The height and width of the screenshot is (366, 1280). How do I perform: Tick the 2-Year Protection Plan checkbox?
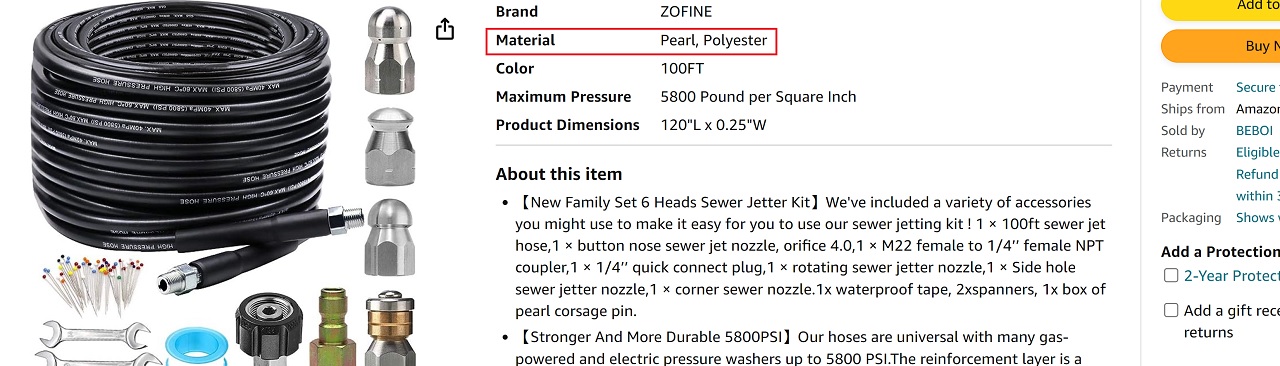(1171, 276)
